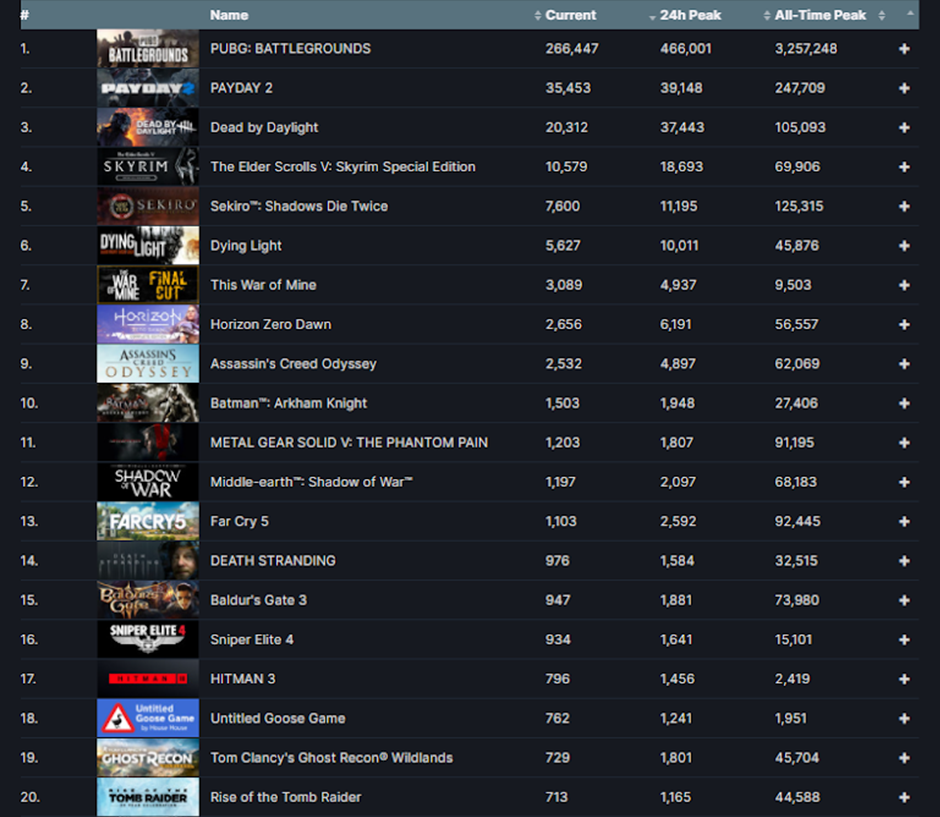940x817 pixels.
Task: Add DEATH STRANDING using plus icon
Action: [904, 561]
